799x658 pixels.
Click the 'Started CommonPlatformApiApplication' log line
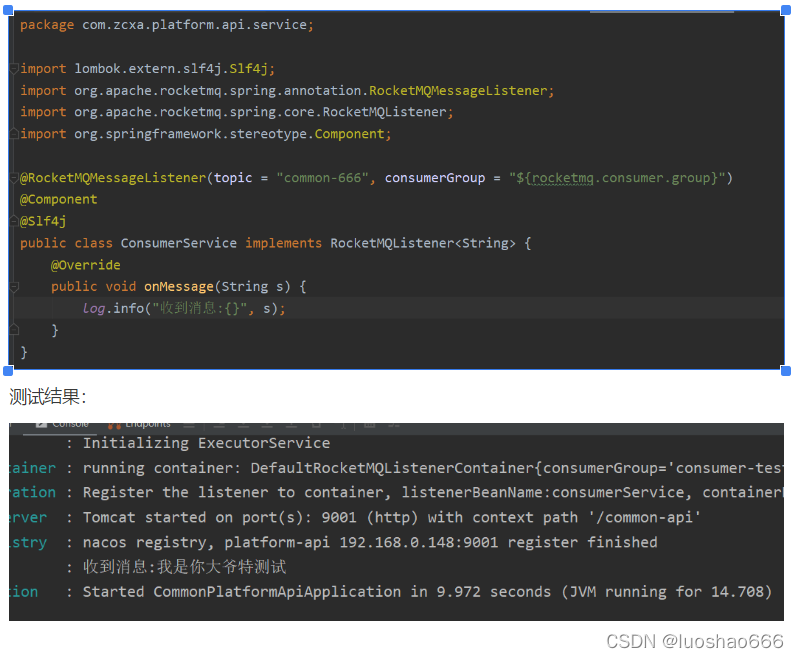(x=428, y=592)
